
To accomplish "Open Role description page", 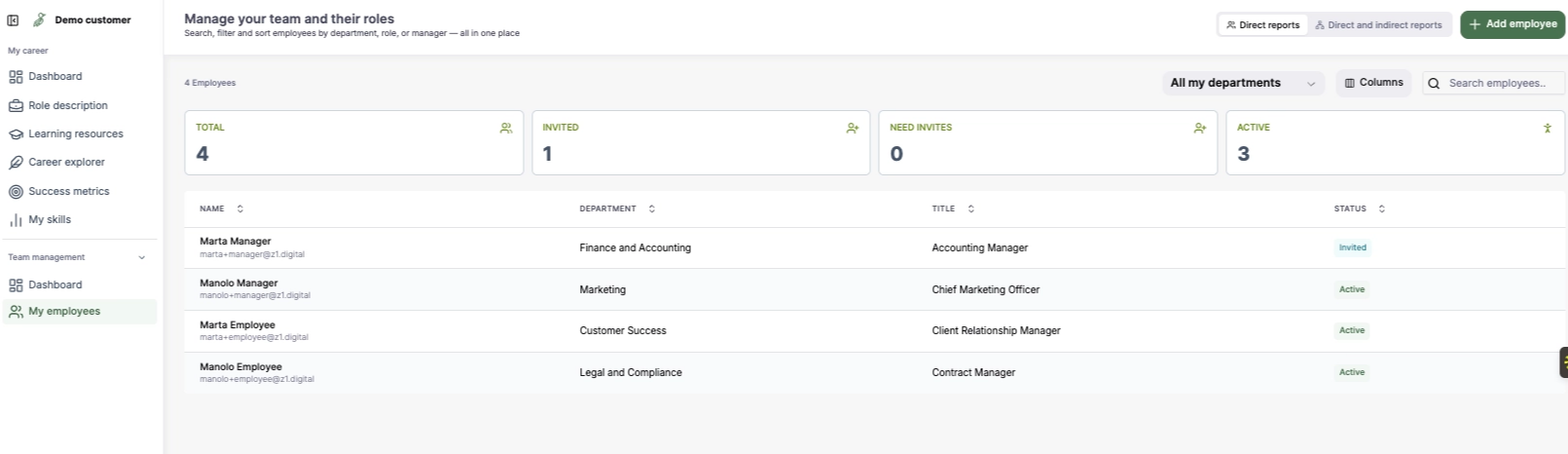I will tap(68, 105).
